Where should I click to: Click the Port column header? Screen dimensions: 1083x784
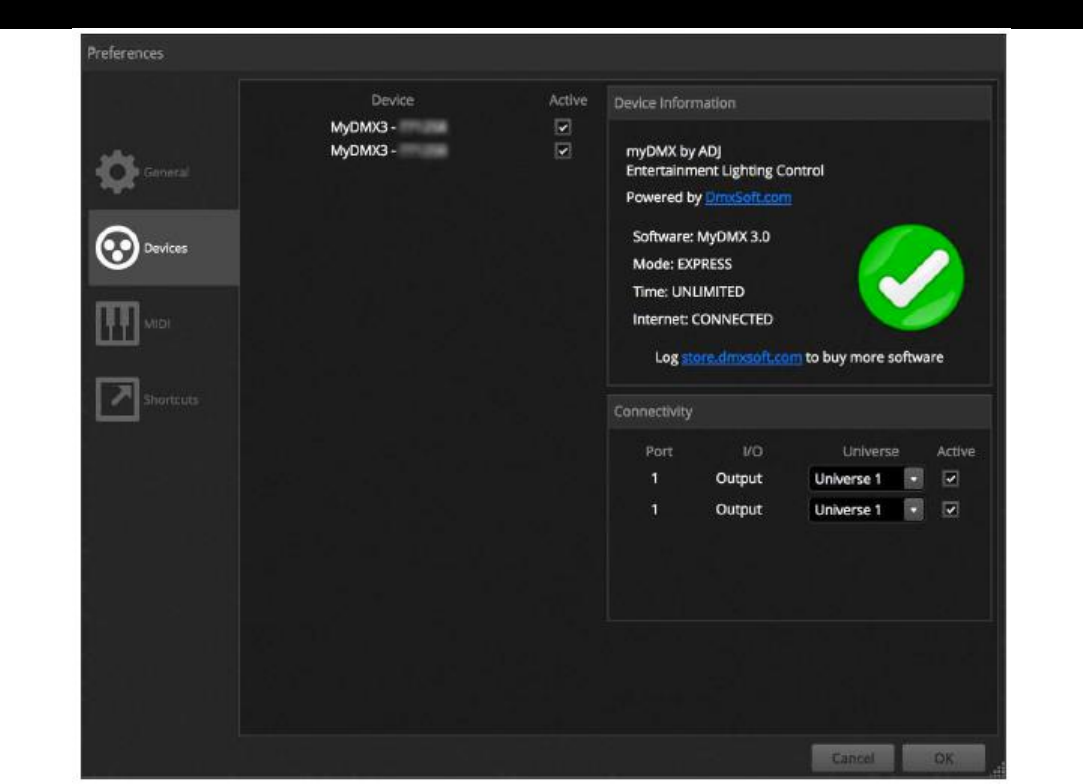point(658,452)
